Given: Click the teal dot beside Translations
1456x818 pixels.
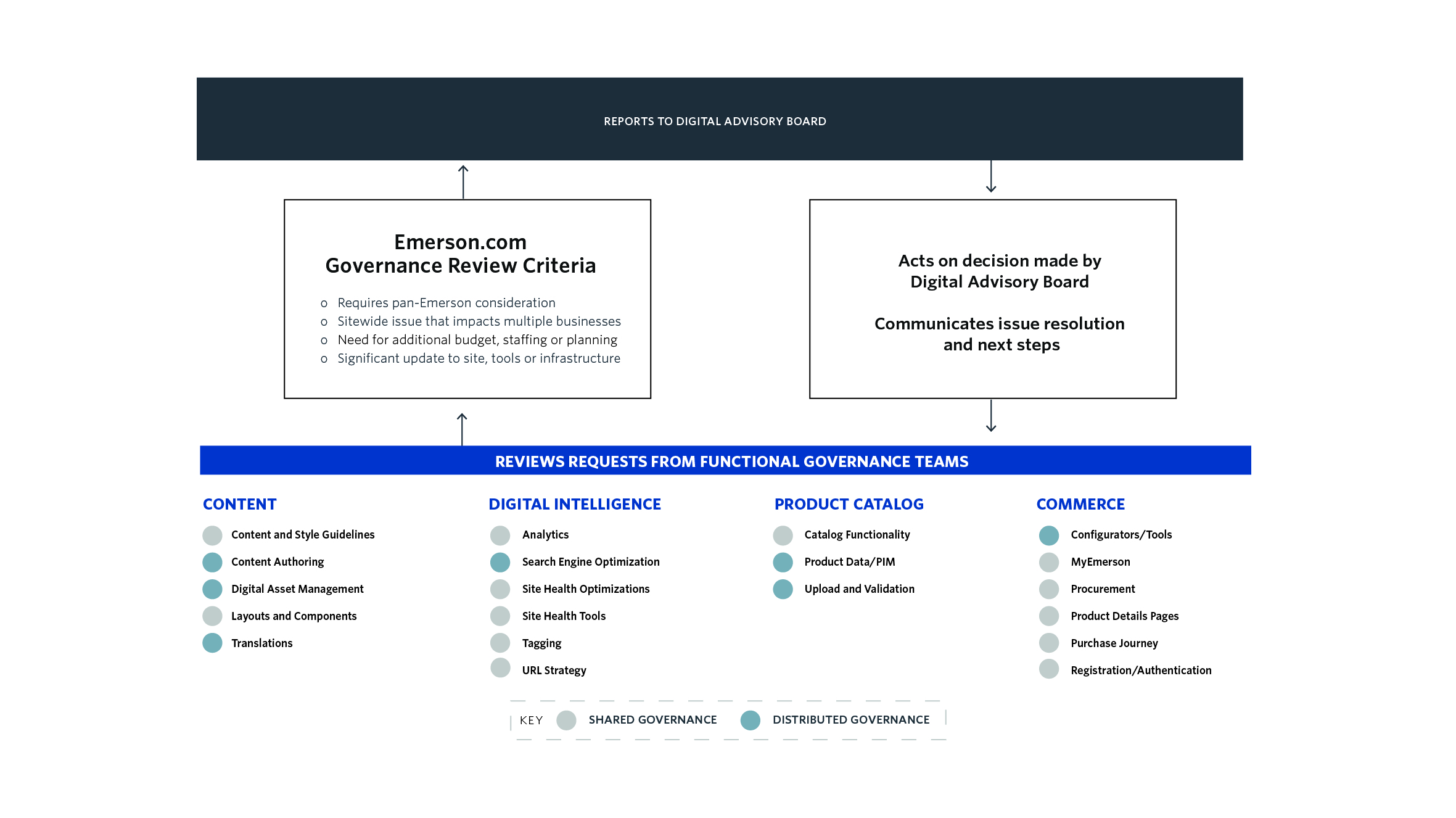Looking at the screenshot, I should (x=212, y=643).
